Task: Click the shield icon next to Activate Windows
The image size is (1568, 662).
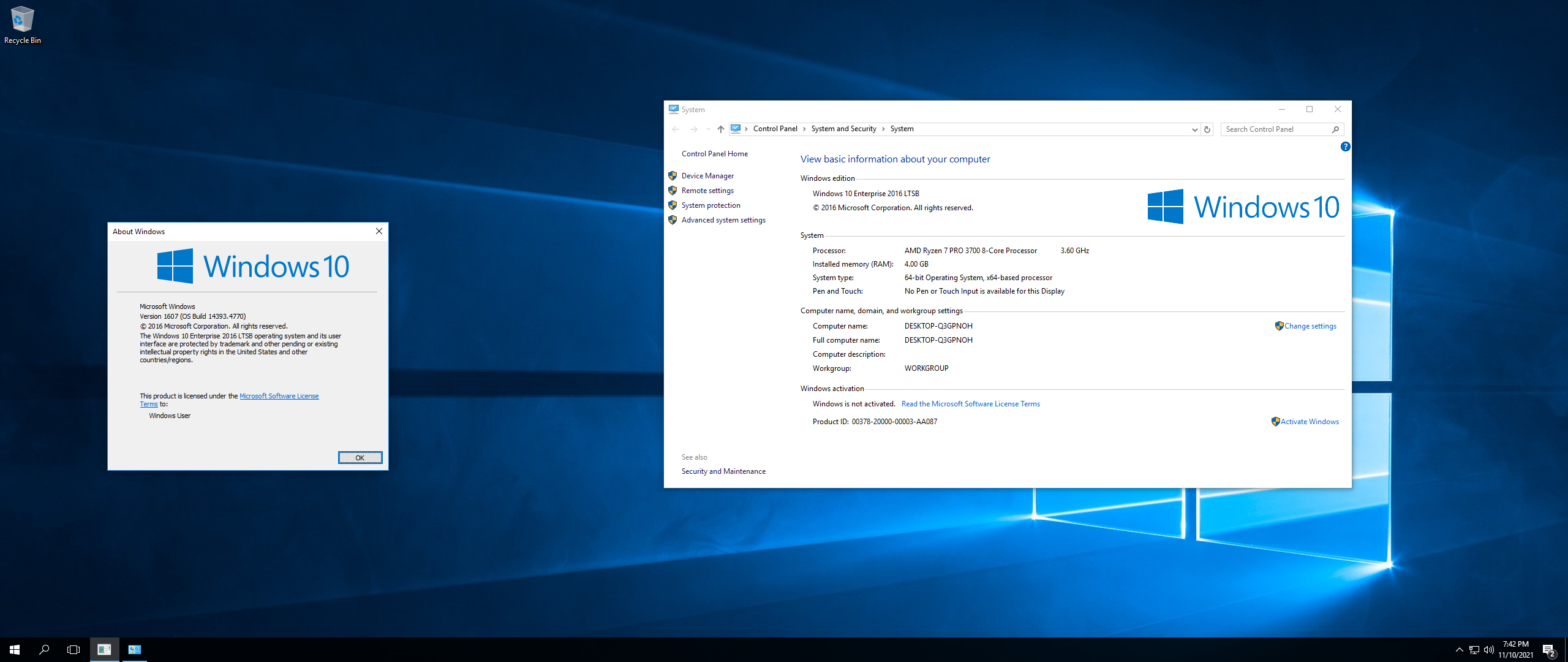Action: [x=1275, y=422]
